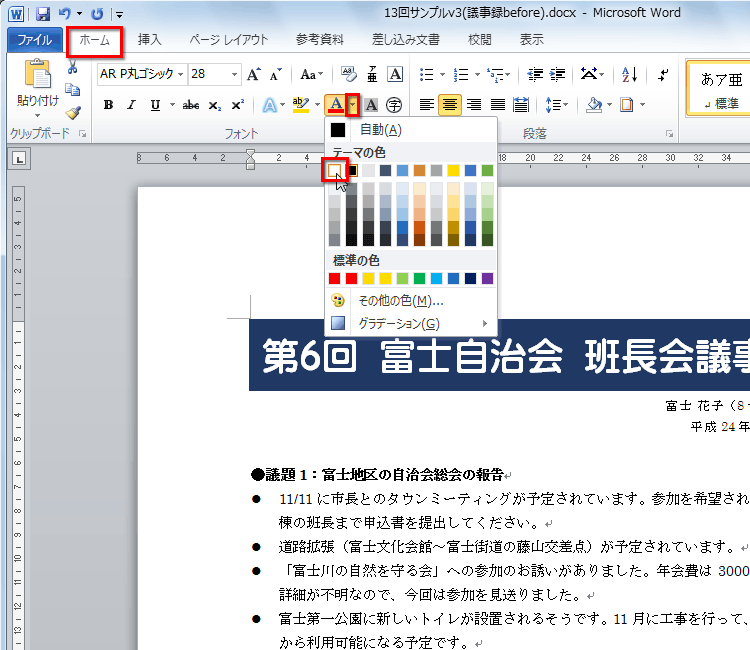Click the Increase Indent icon
The image size is (750, 650).
(557, 75)
